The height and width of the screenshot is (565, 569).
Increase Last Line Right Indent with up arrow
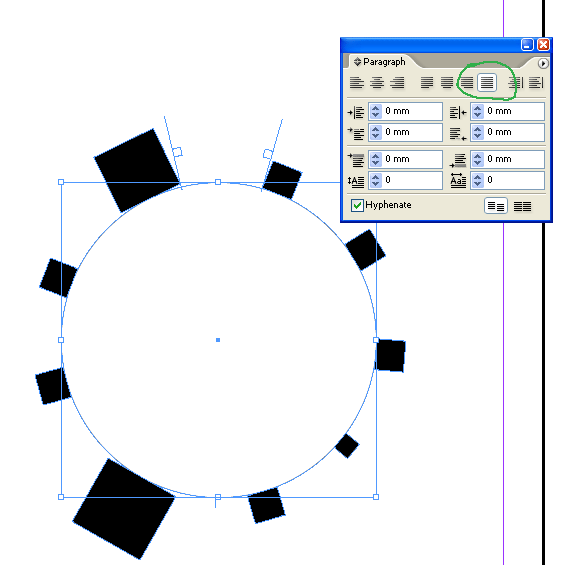(478, 129)
